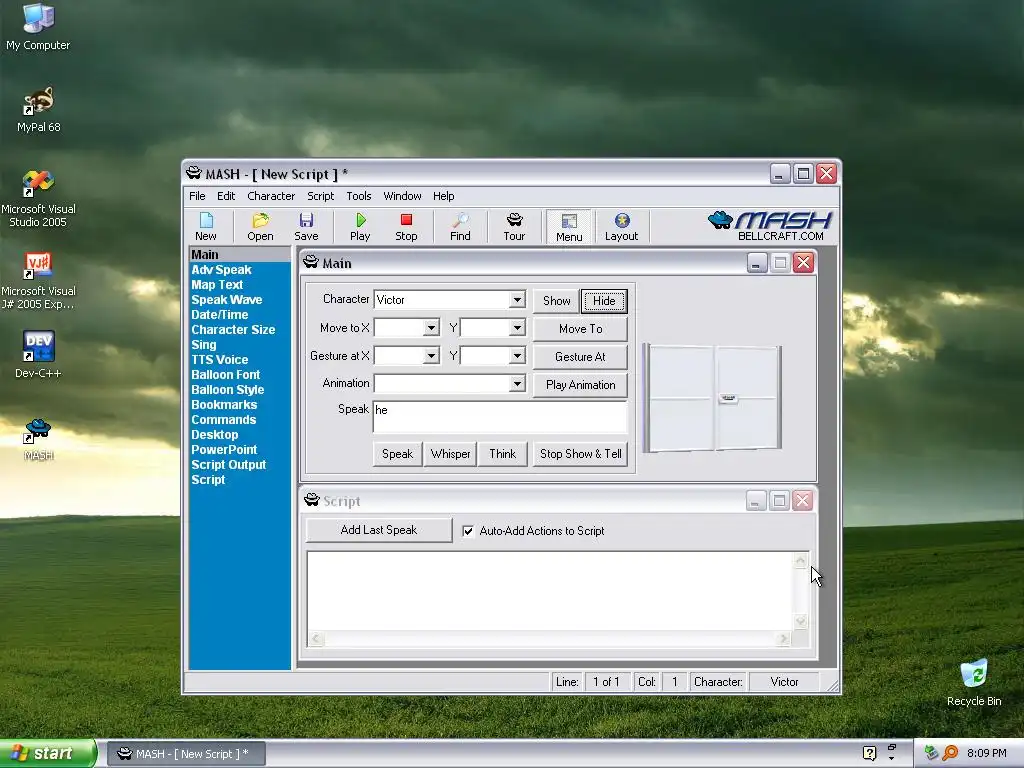Select Script Output in the sidebar
Image resolution: width=1024 pixels, height=768 pixels.
229,465
